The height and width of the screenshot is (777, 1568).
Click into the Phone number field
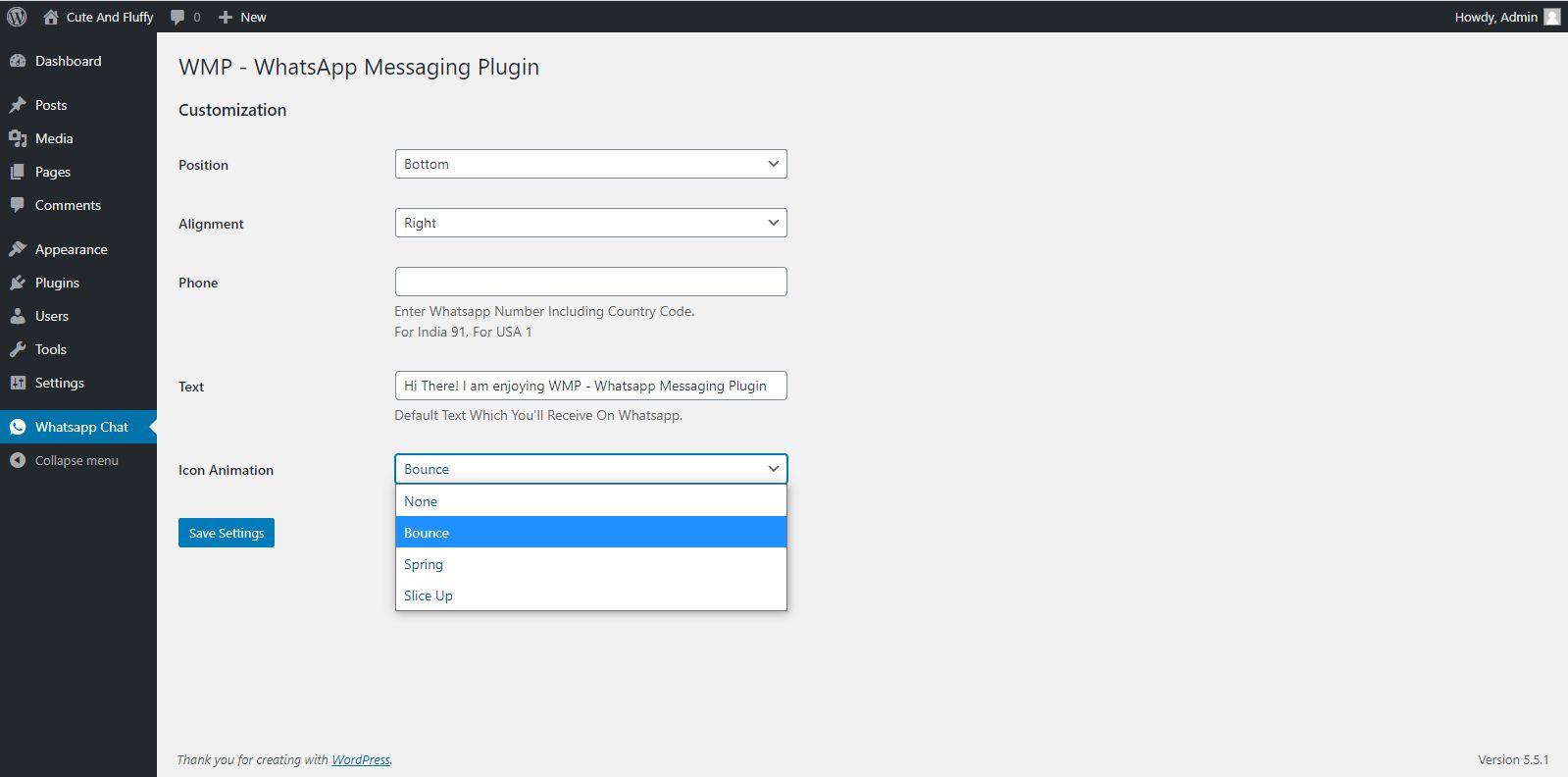590,282
